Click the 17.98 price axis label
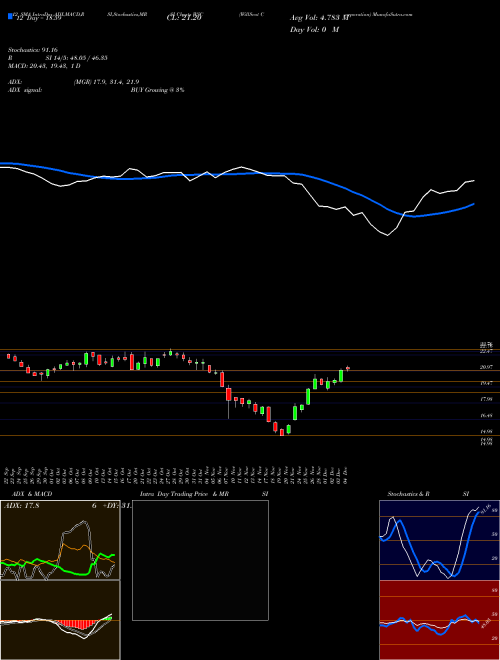This screenshot has width=500, height=660. [x=486, y=399]
